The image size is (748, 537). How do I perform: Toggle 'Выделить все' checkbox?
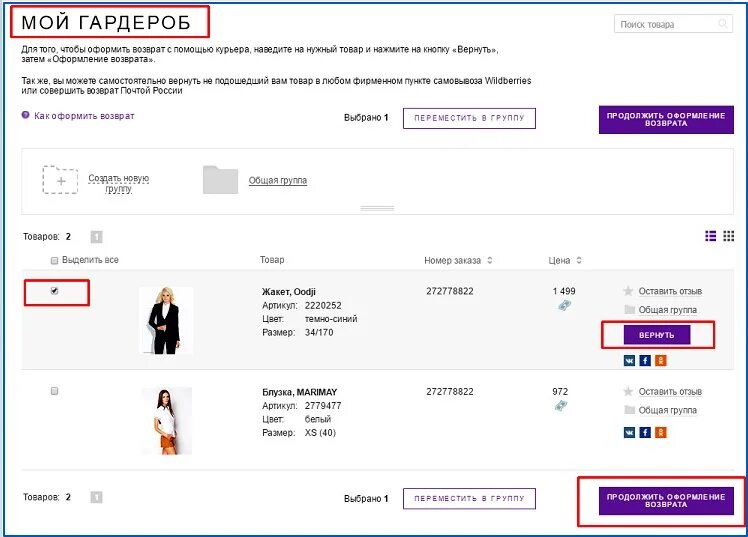[54, 260]
